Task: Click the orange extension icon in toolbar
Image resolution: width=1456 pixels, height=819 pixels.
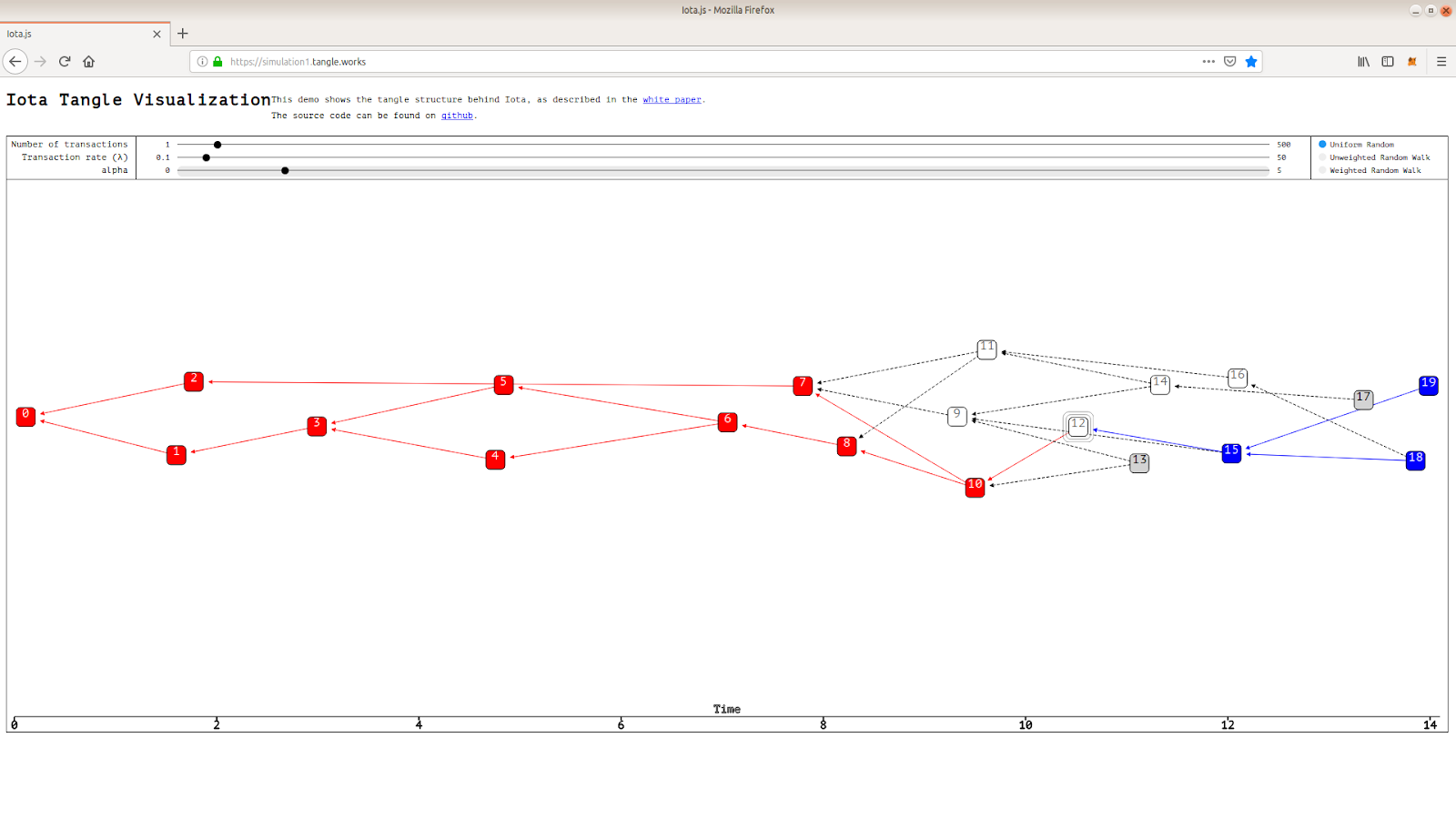Action: coord(1412,61)
